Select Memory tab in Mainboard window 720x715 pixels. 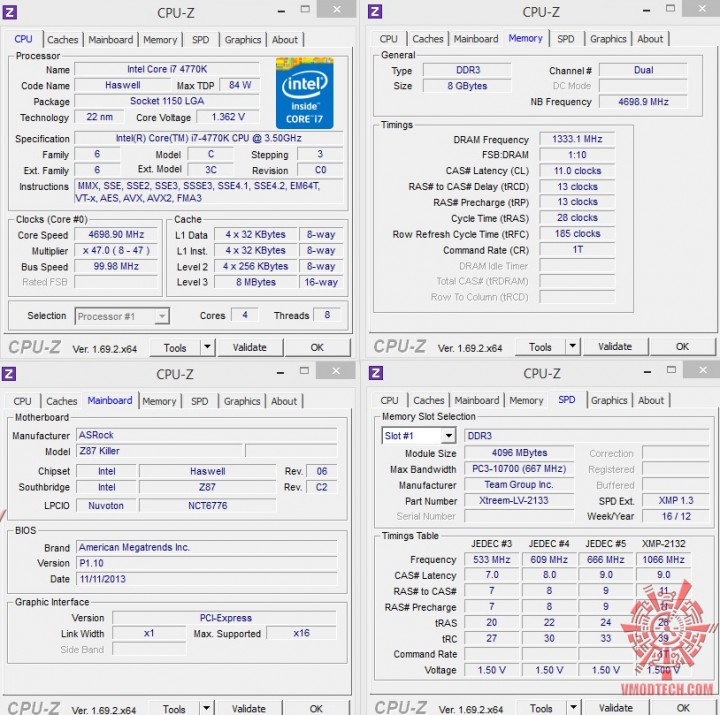(159, 401)
